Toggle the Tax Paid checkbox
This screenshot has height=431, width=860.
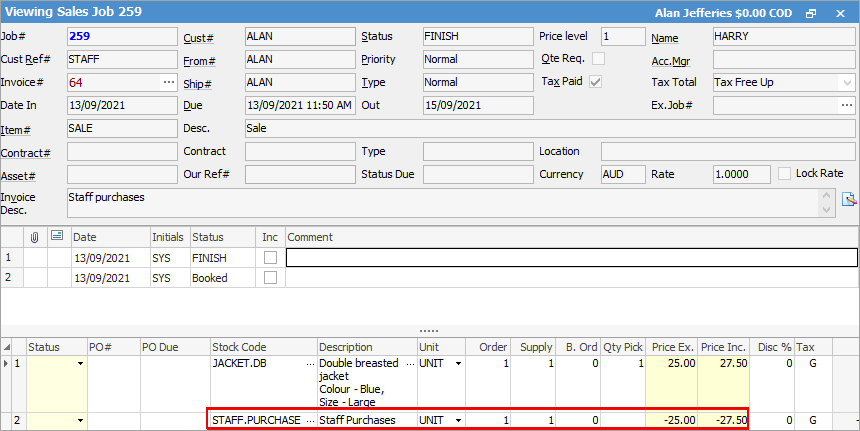point(595,82)
